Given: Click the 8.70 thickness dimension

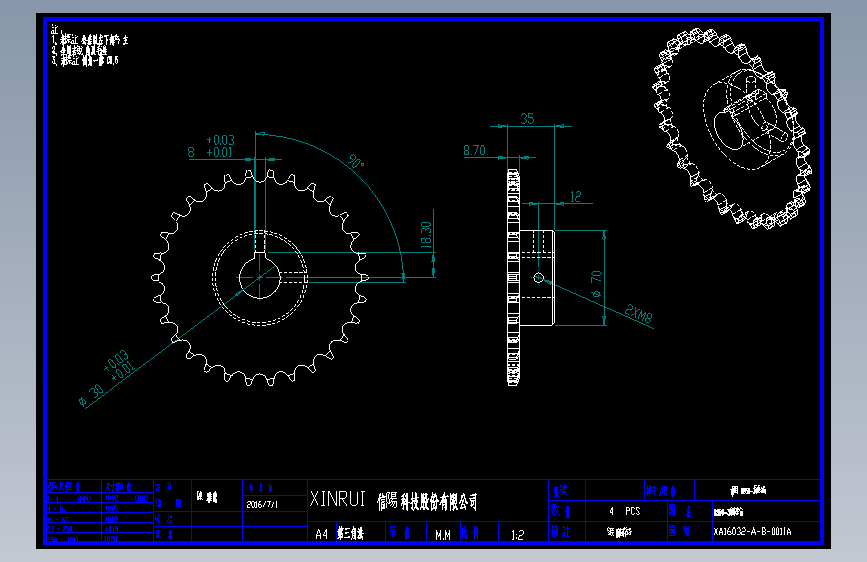Looking at the screenshot, I should tap(474, 150).
